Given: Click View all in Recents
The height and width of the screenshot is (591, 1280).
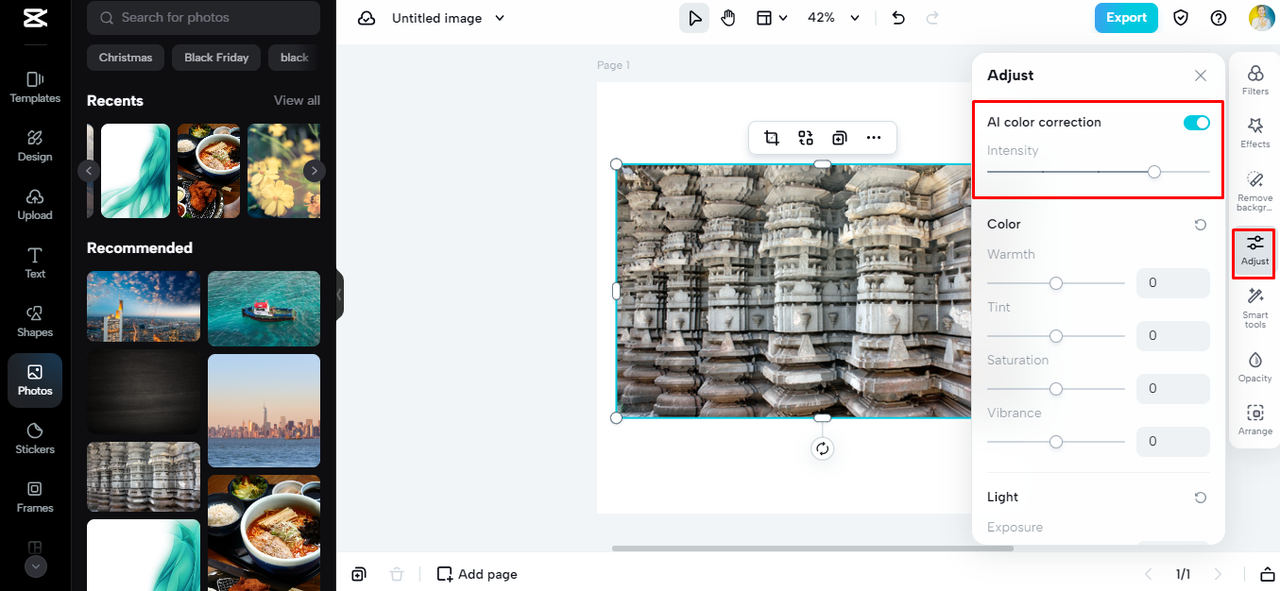Looking at the screenshot, I should 297,101.
